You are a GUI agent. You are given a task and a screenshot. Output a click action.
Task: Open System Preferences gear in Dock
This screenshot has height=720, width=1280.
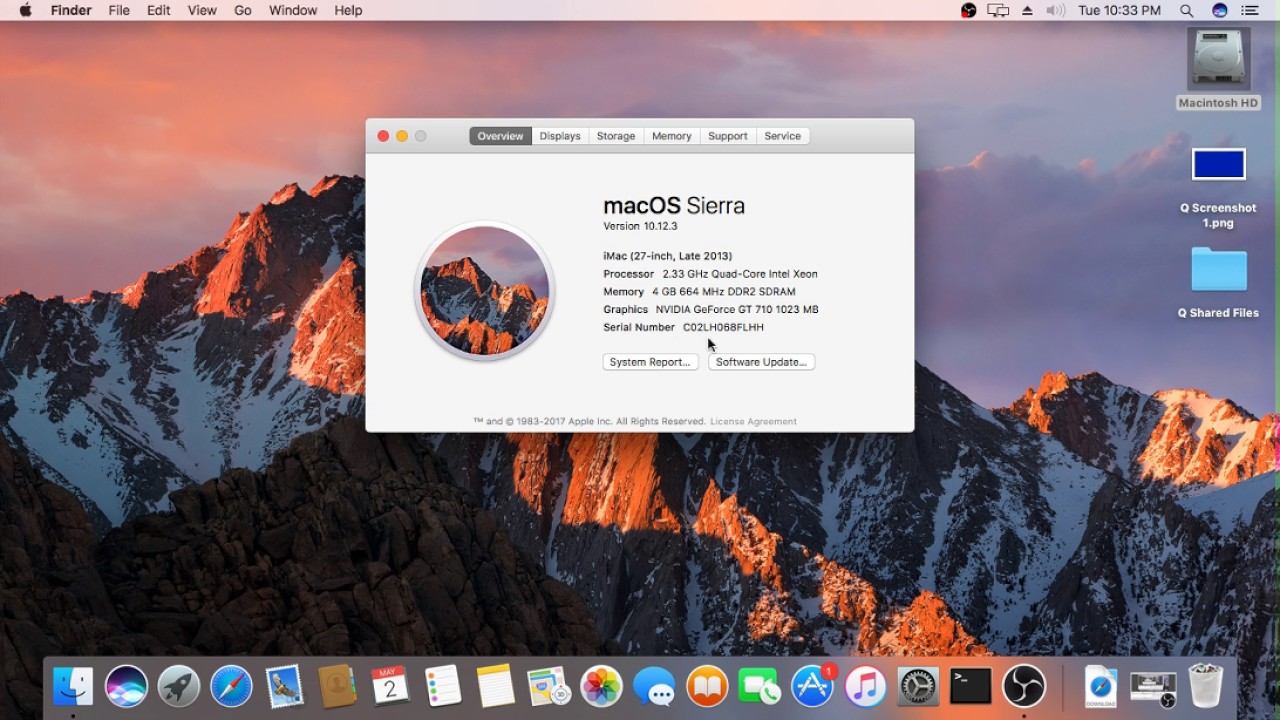point(918,686)
